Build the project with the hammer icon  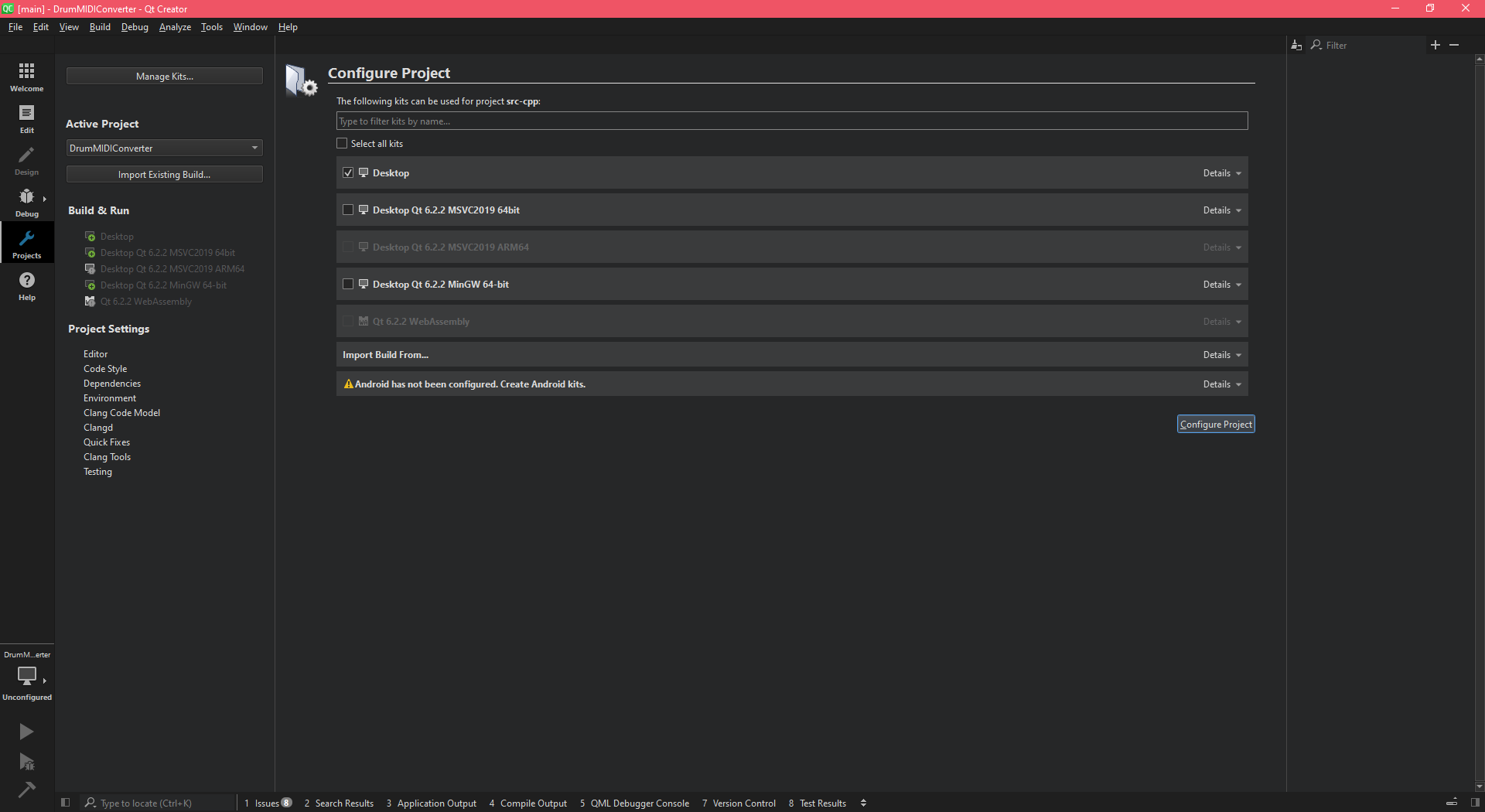tap(26, 790)
